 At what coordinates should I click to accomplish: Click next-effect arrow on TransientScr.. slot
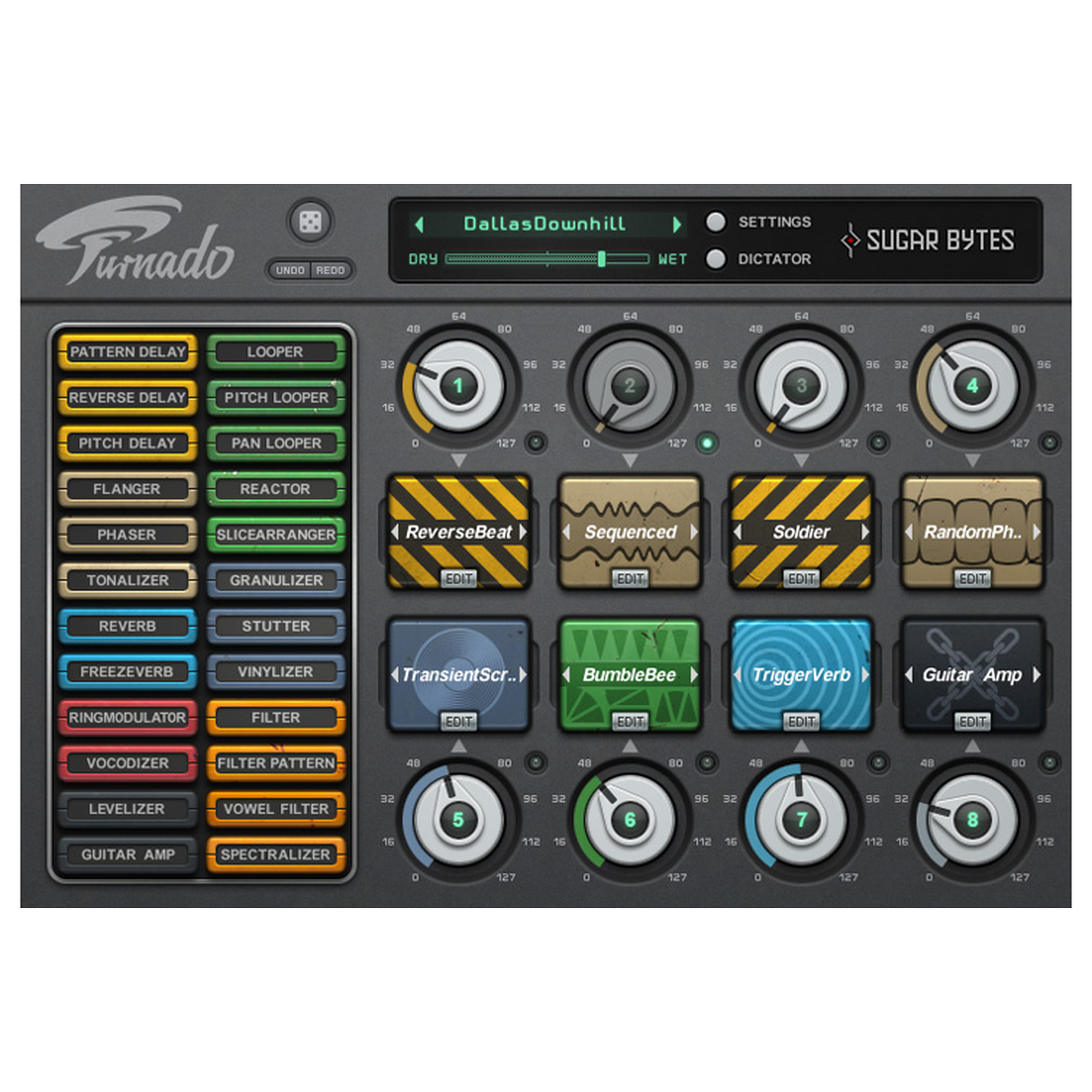click(x=523, y=675)
